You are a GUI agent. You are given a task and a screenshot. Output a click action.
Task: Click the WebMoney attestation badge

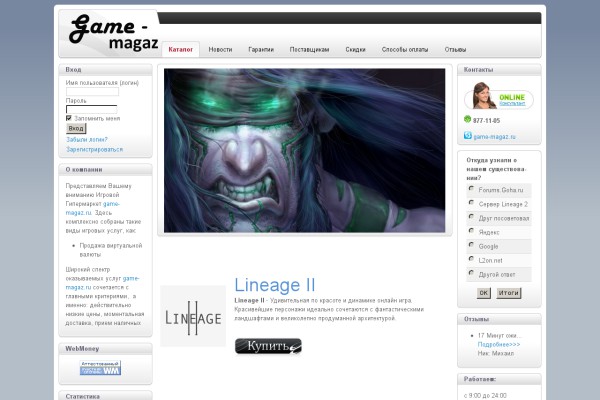pyautogui.click(x=100, y=367)
